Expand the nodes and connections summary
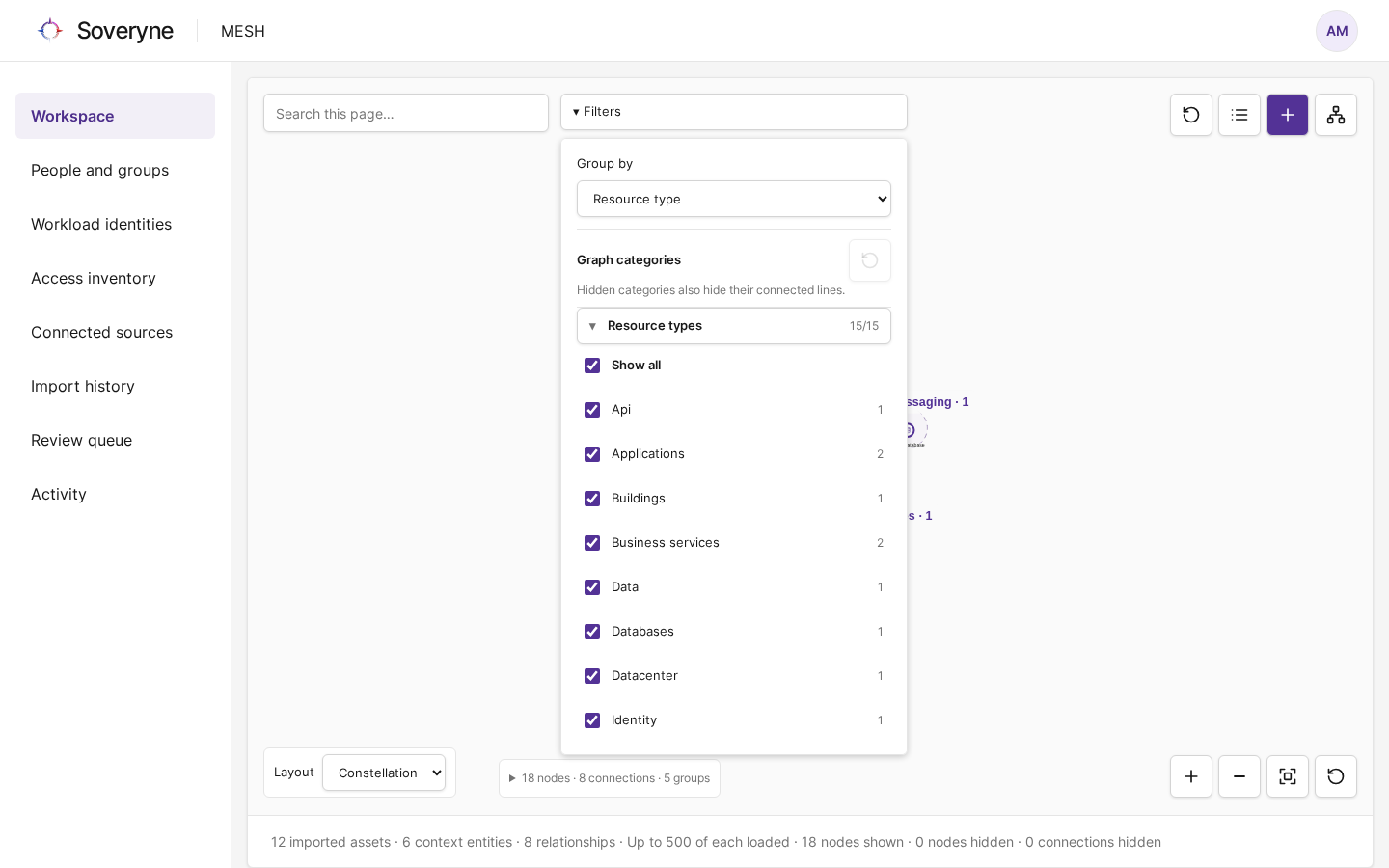 tap(610, 778)
